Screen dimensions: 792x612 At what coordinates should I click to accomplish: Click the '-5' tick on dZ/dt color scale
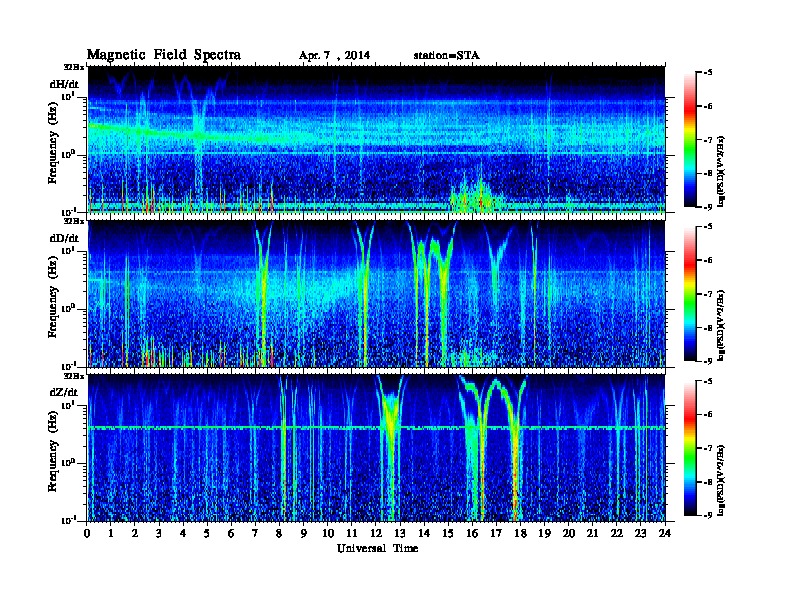pyautogui.click(x=707, y=381)
